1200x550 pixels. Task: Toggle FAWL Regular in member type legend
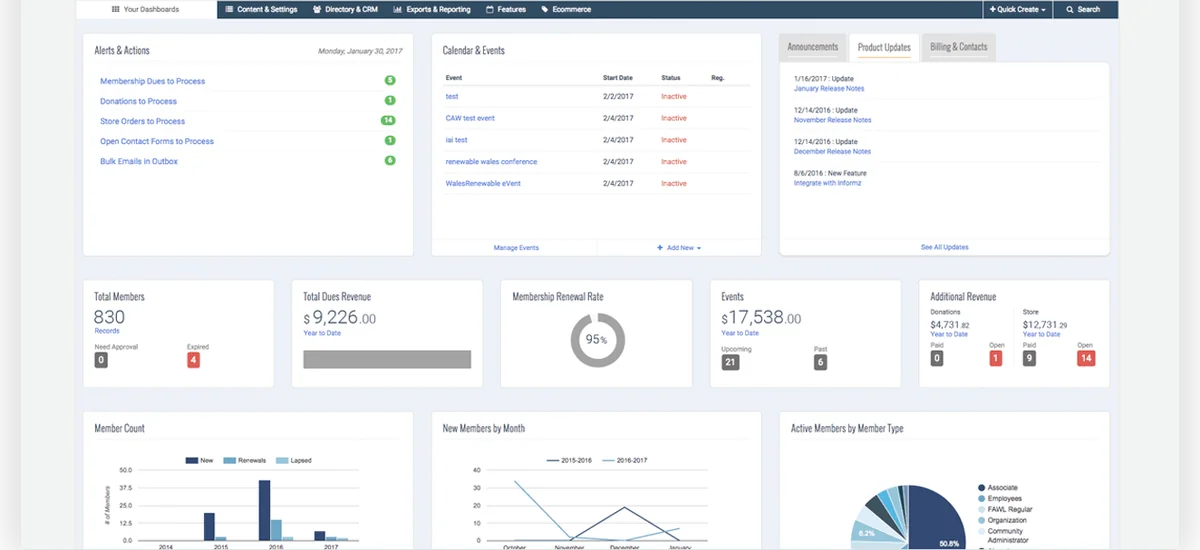tap(1004, 509)
